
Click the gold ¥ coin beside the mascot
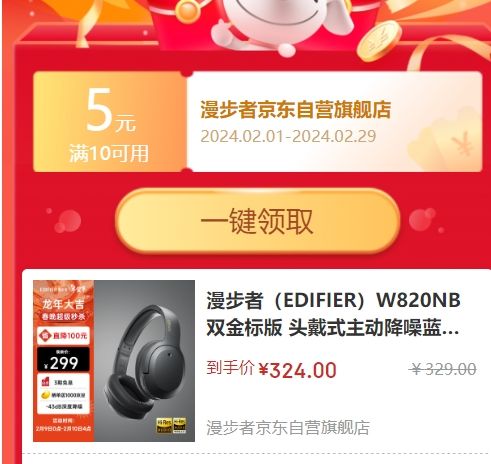379,41
